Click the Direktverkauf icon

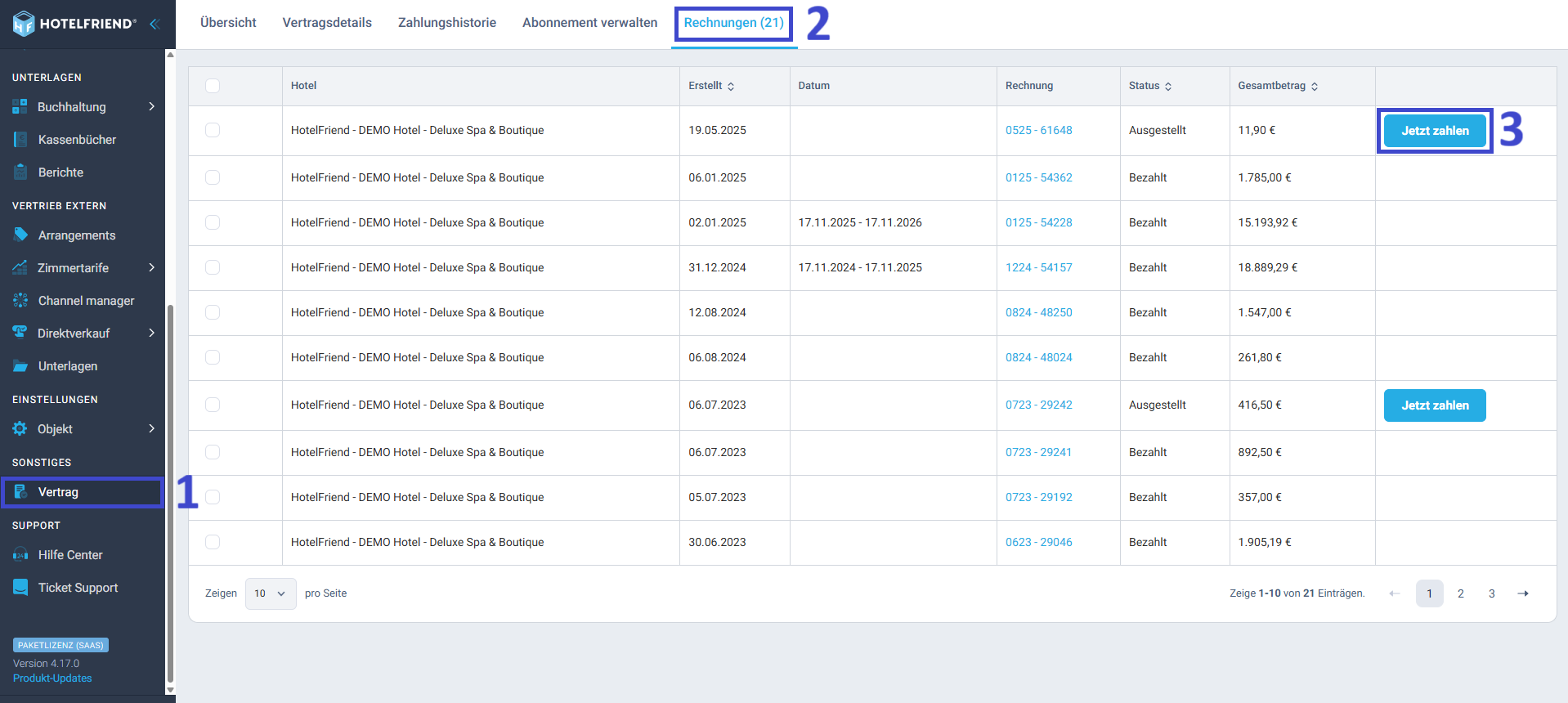tap(20, 333)
